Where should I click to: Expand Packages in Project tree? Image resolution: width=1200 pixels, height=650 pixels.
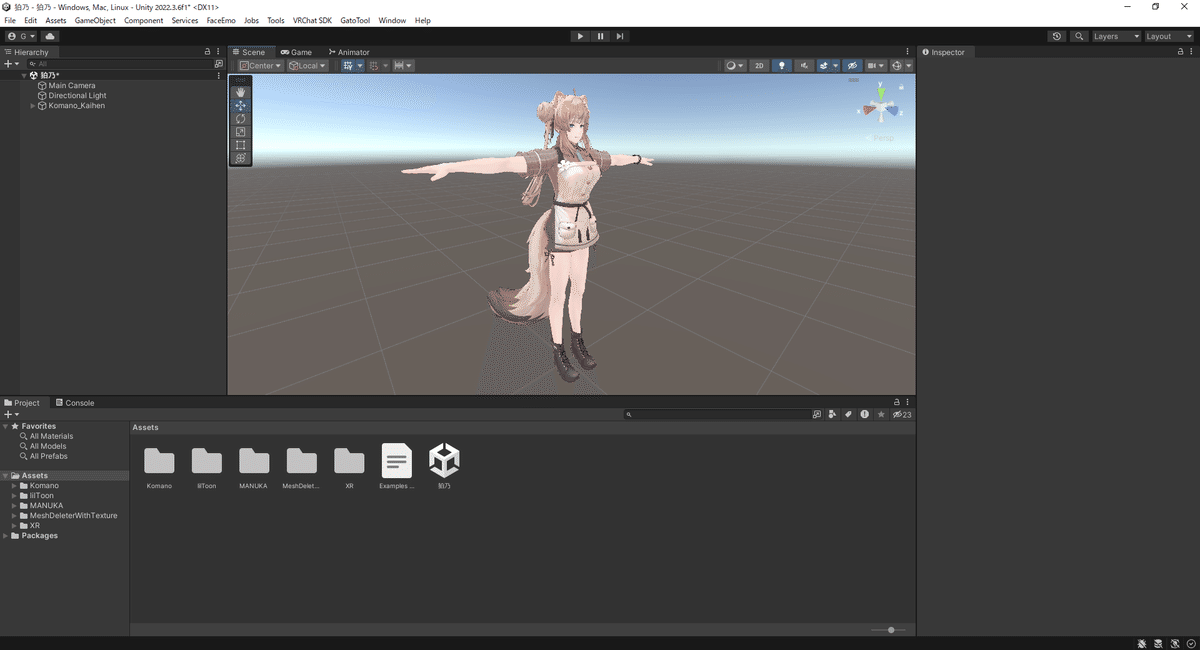point(6,536)
